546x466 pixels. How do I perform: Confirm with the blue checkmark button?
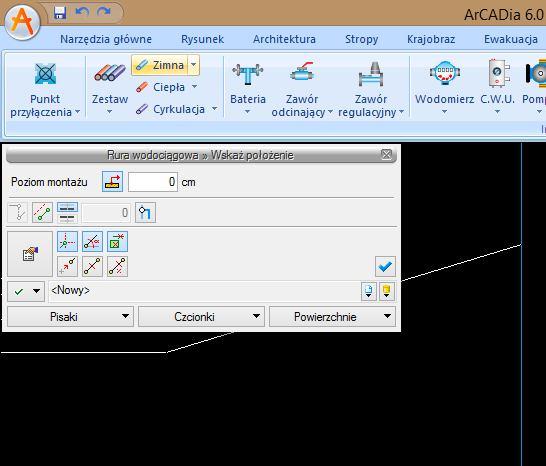385,266
